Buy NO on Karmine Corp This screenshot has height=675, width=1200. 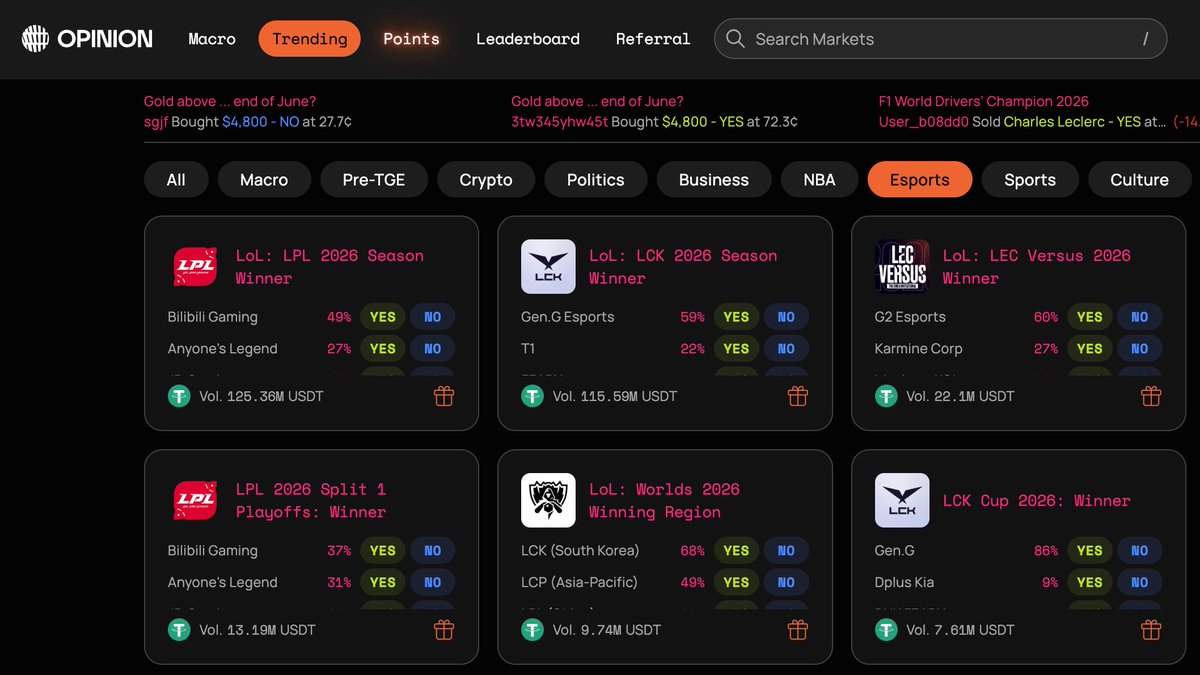tap(1140, 349)
